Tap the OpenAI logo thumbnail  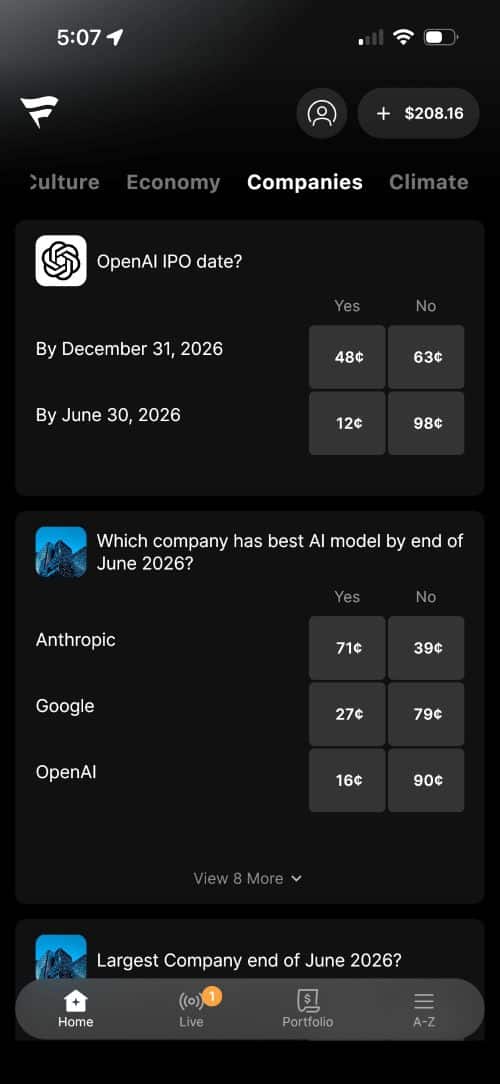coord(61,261)
